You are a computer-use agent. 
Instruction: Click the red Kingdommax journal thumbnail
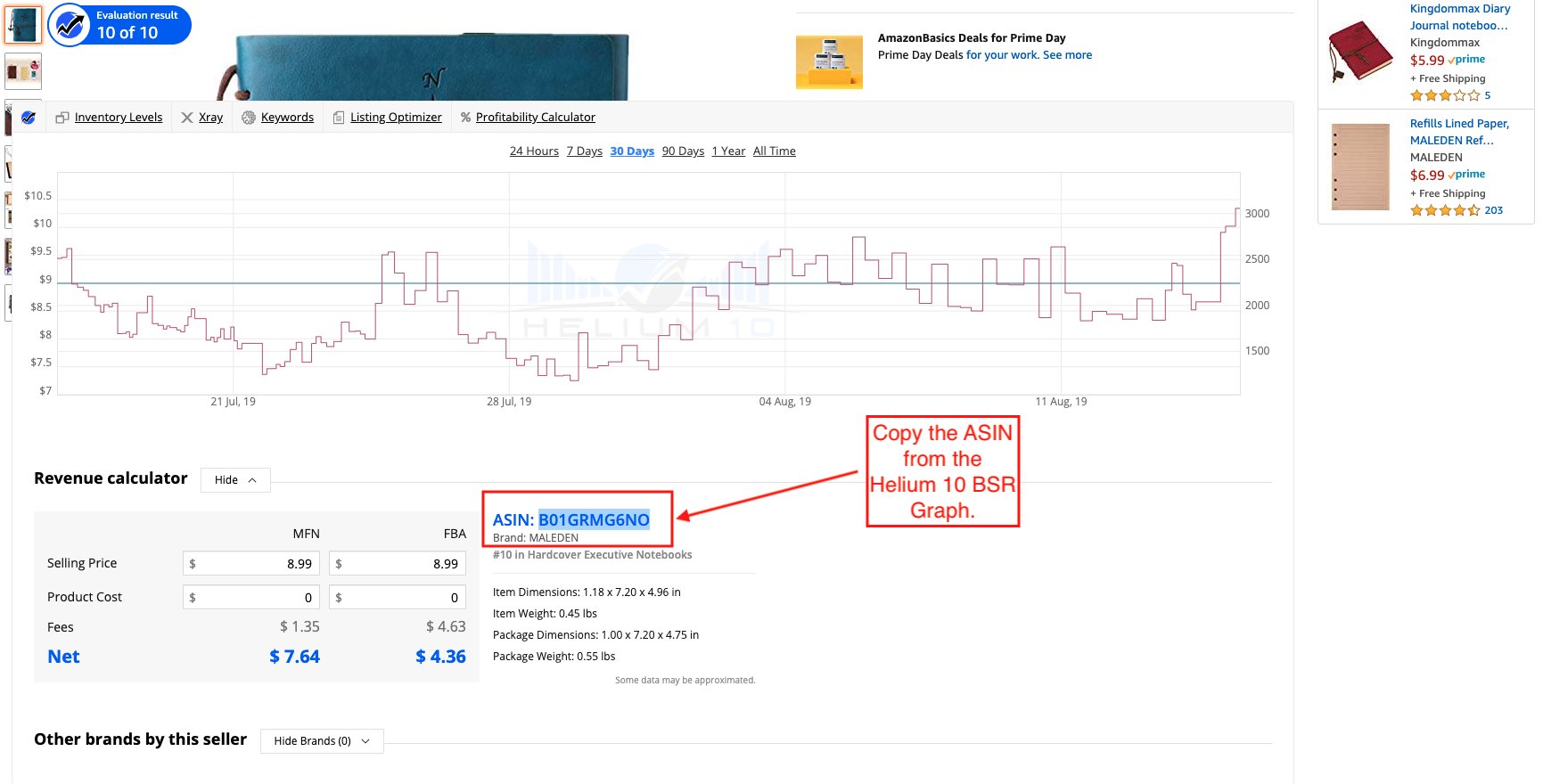click(x=1360, y=52)
